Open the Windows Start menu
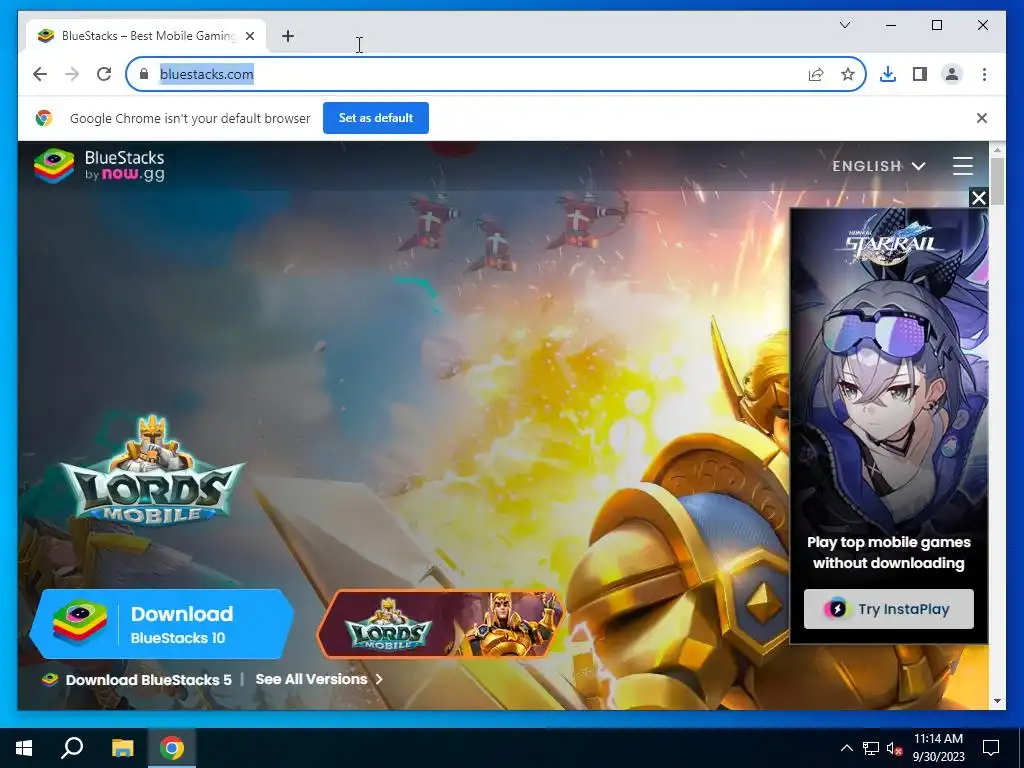This screenshot has height=768, width=1024. point(24,748)
